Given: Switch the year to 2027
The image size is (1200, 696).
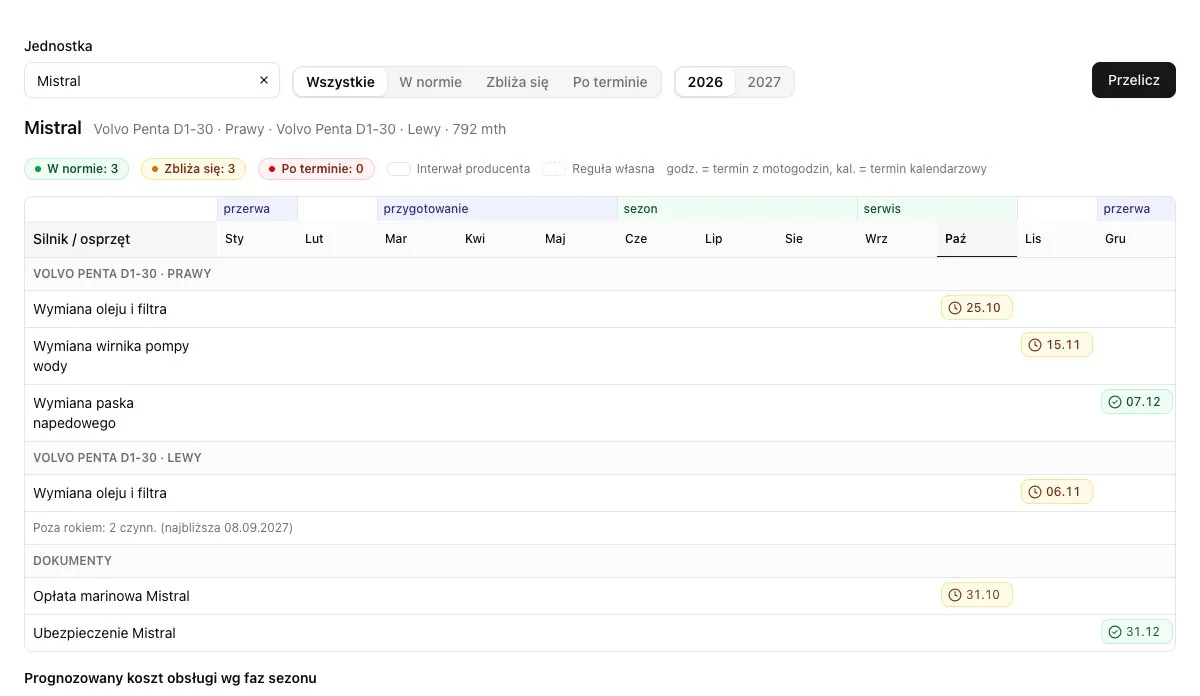Looking at the screenshot, I should coord(764,82).
